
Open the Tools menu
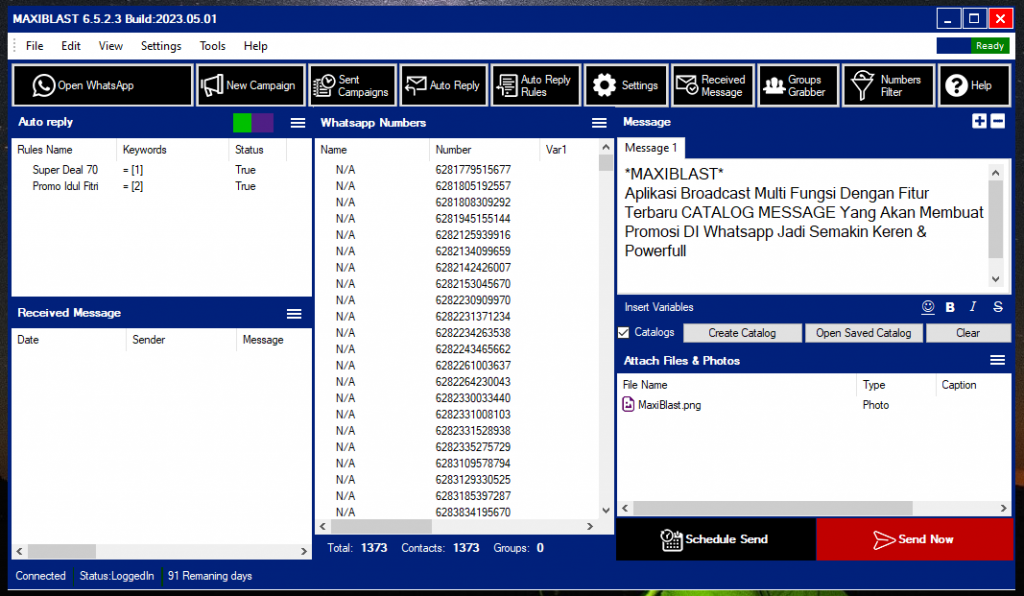(212, 46)
